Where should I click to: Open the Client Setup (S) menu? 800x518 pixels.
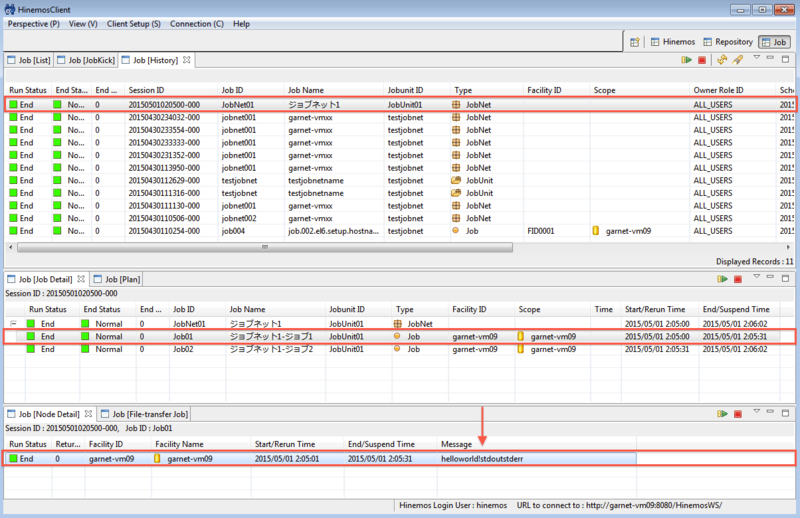134,24
